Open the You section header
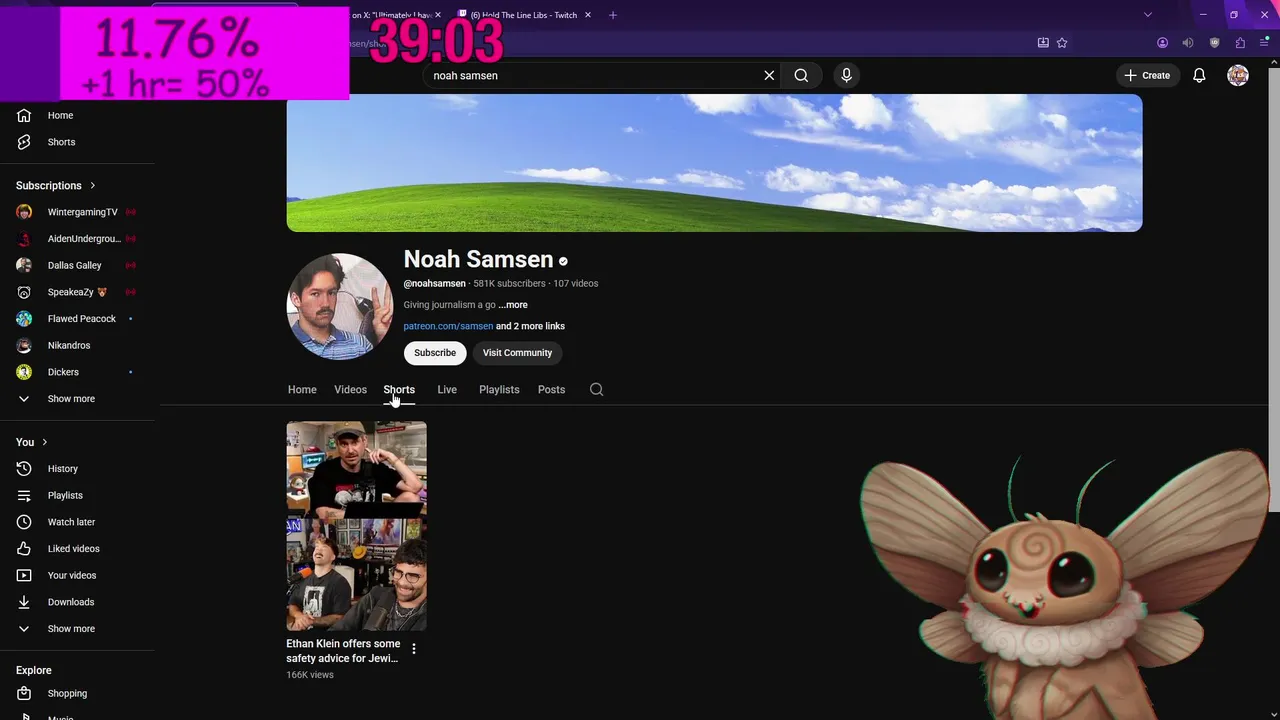The height and width of the screenshot is (720, 1280). (32, 442)
